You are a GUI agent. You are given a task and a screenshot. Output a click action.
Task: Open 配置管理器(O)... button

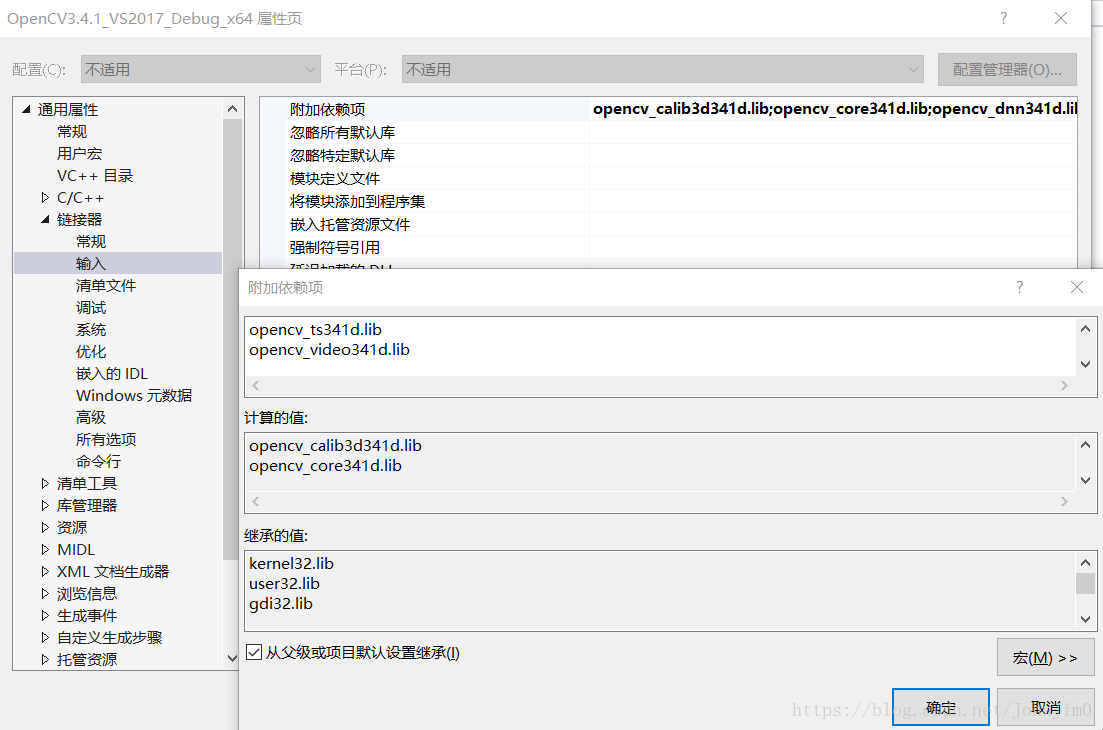click(x=1007, y=70)
